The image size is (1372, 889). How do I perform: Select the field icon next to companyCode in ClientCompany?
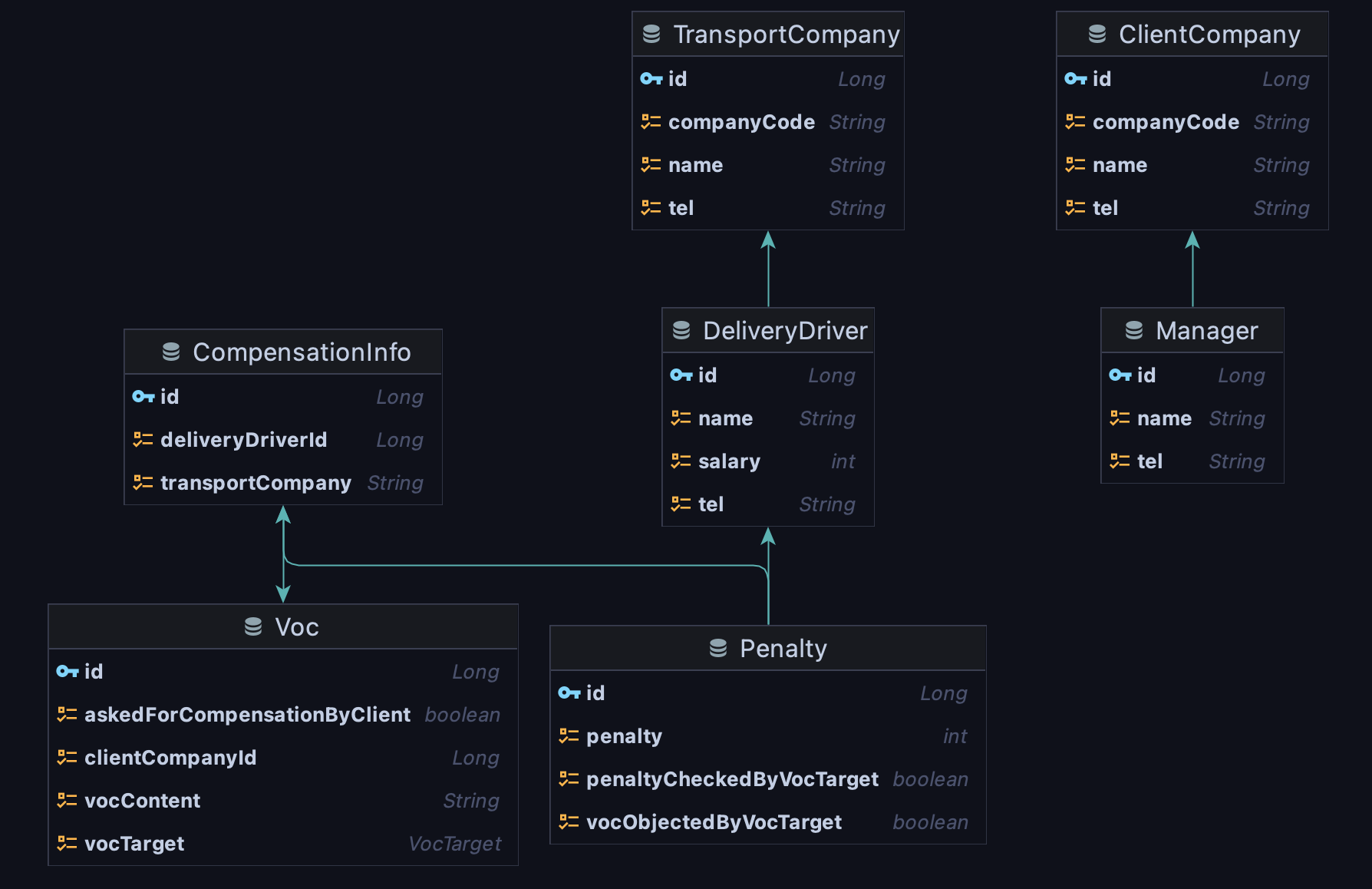tap(1076, 121)
